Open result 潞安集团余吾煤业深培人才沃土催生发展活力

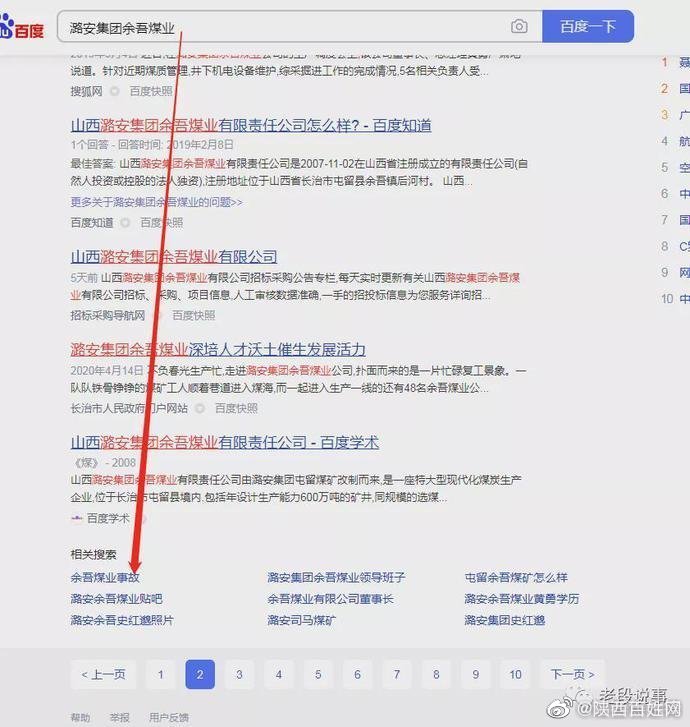coord(218,350)
